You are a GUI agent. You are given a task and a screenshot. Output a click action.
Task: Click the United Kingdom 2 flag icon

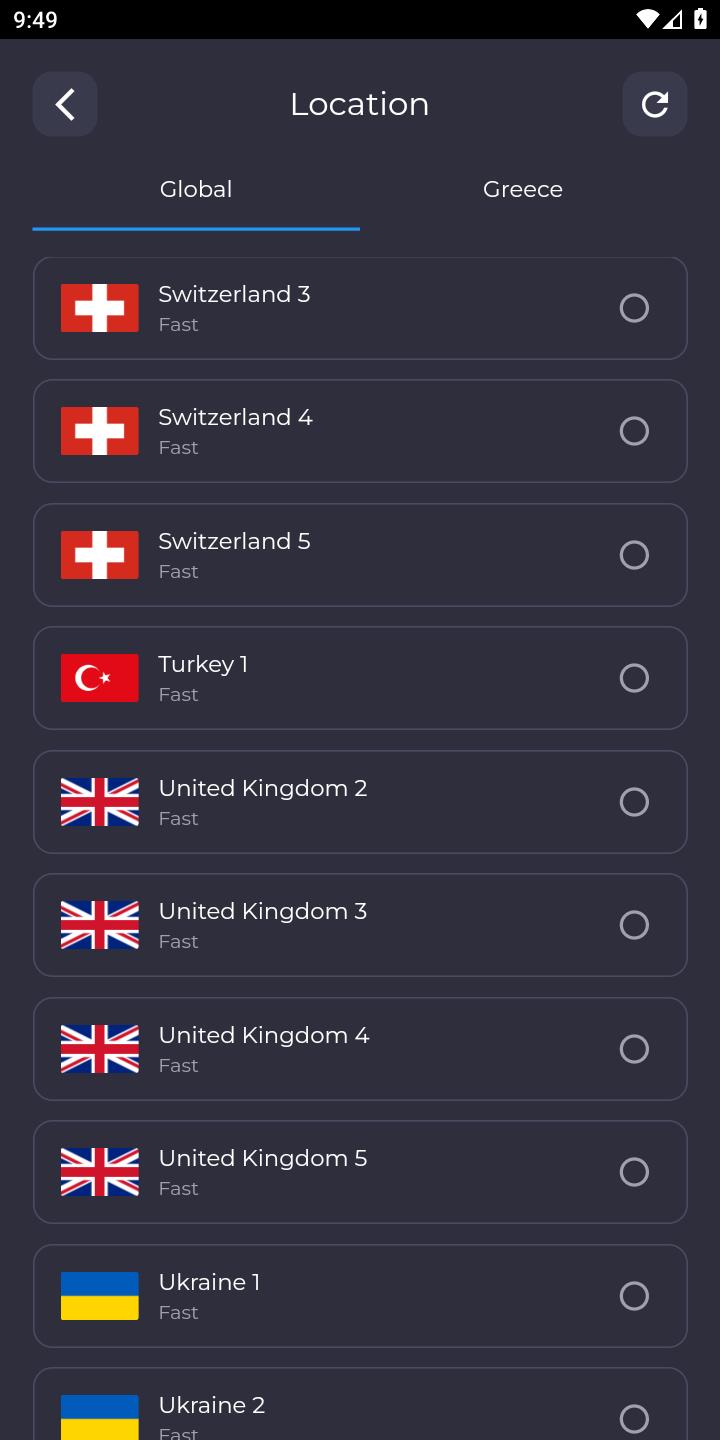click(100, 802)
